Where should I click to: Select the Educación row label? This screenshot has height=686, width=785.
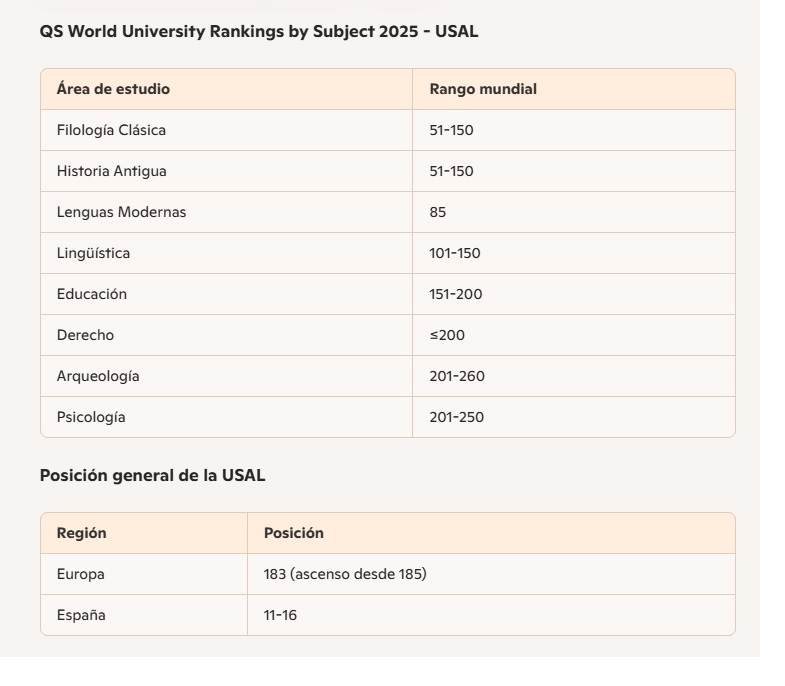[x=92, y=294]
